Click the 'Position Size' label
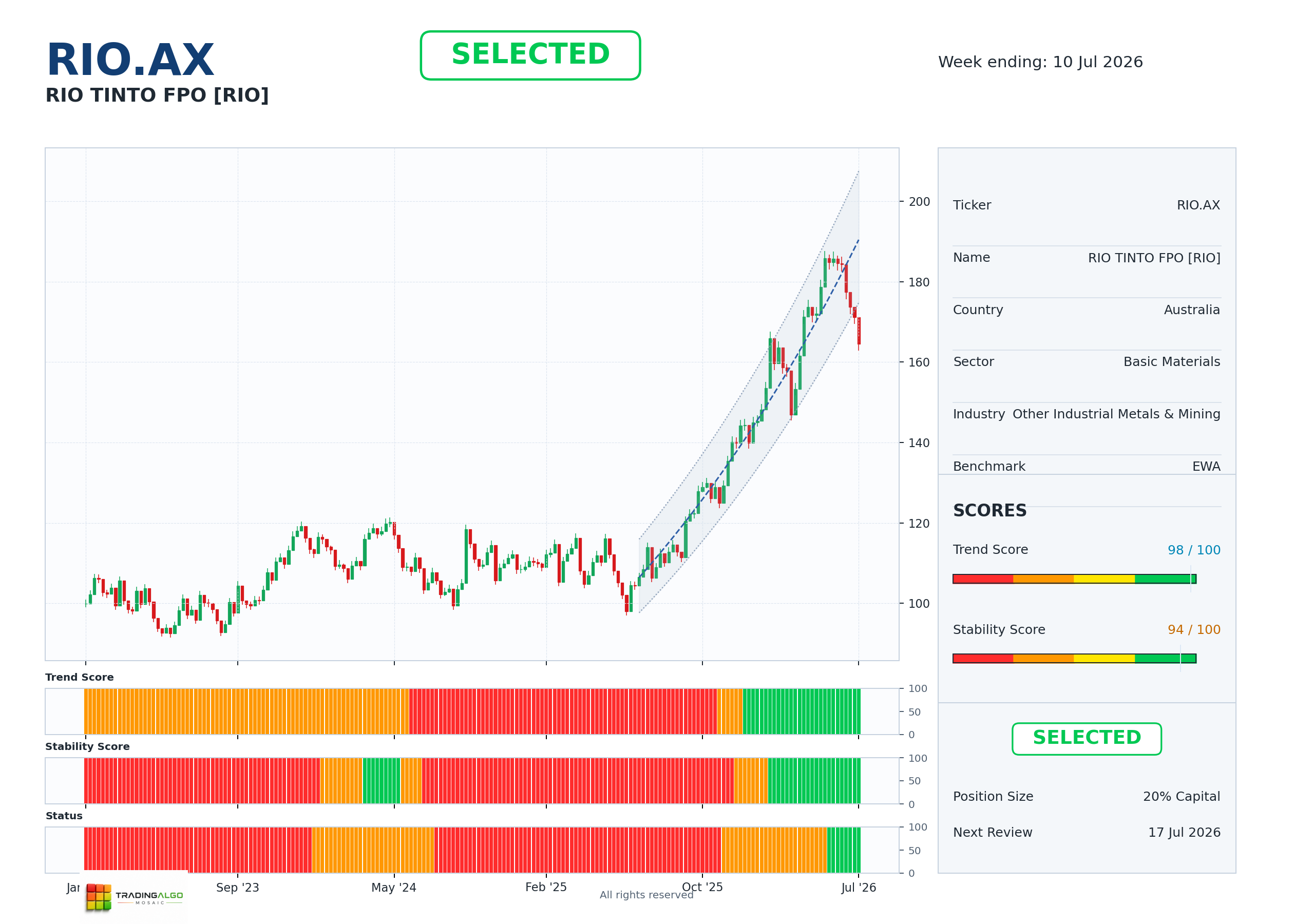The image size is (1294, 924). pos(993,797)
